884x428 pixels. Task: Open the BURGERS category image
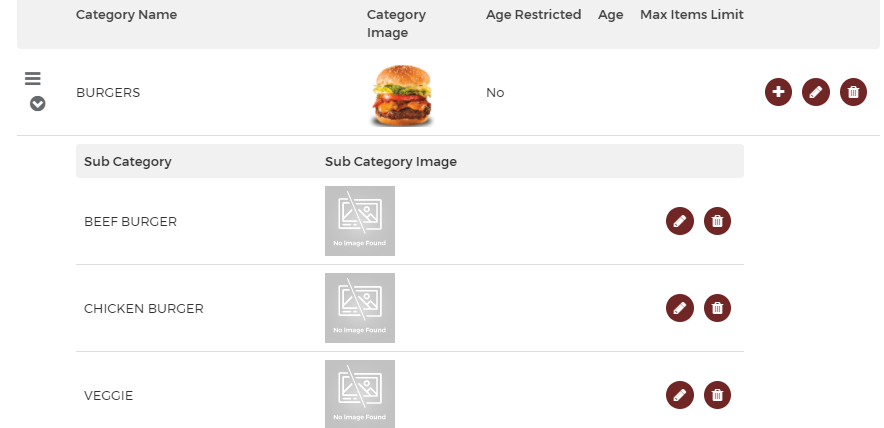[401, 95]
